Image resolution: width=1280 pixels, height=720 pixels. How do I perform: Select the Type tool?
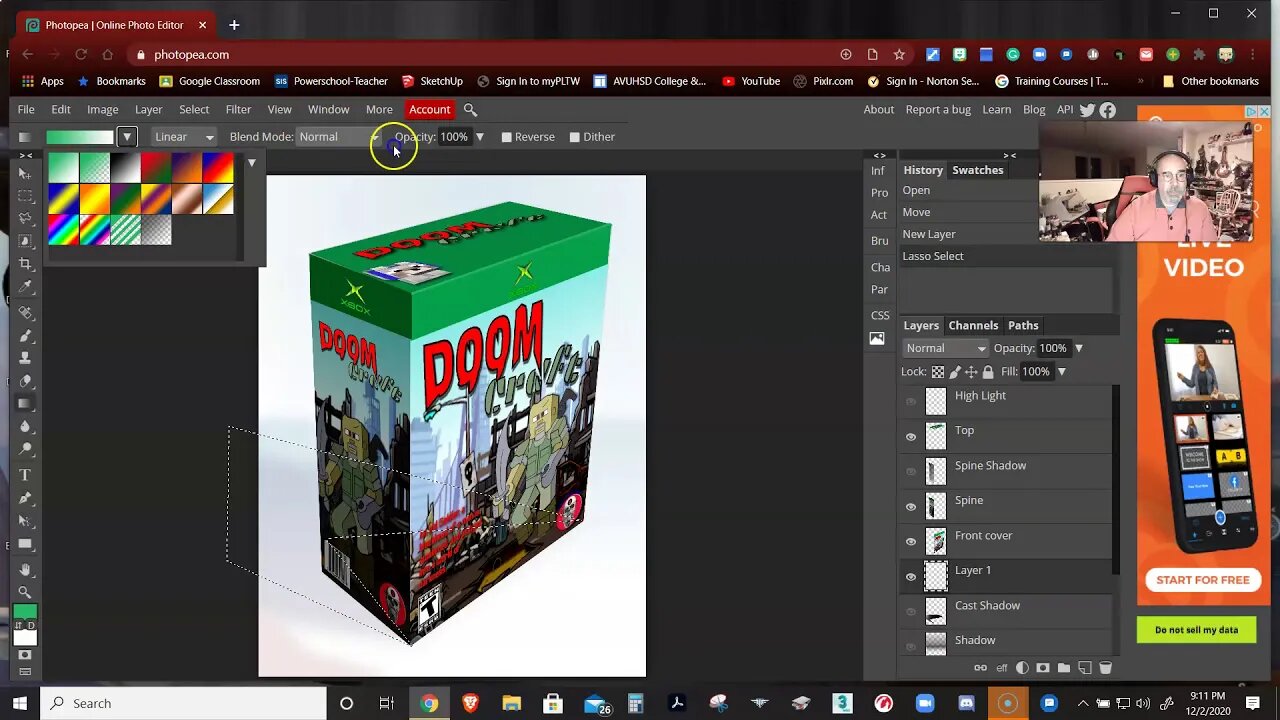point(26,475)
